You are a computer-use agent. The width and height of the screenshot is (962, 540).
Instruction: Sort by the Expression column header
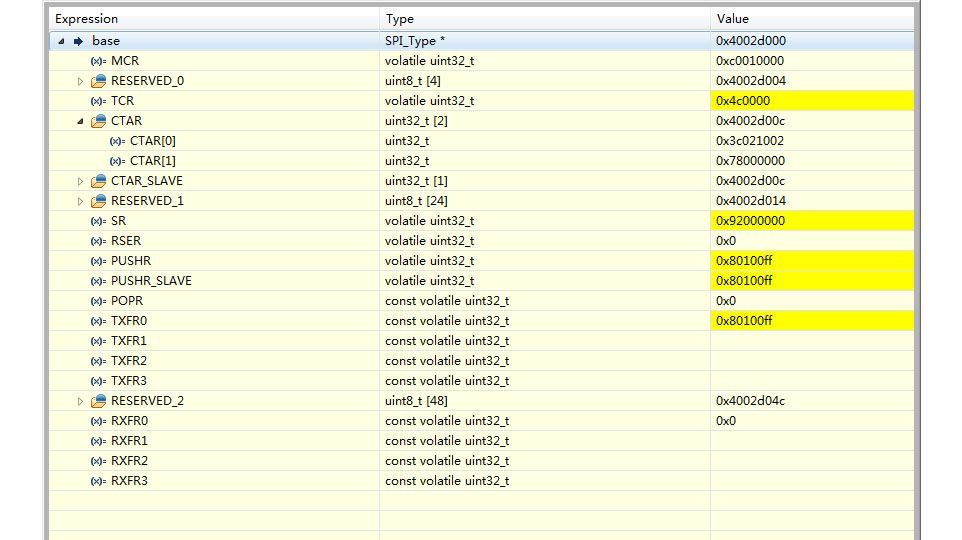tap(86, 19)
